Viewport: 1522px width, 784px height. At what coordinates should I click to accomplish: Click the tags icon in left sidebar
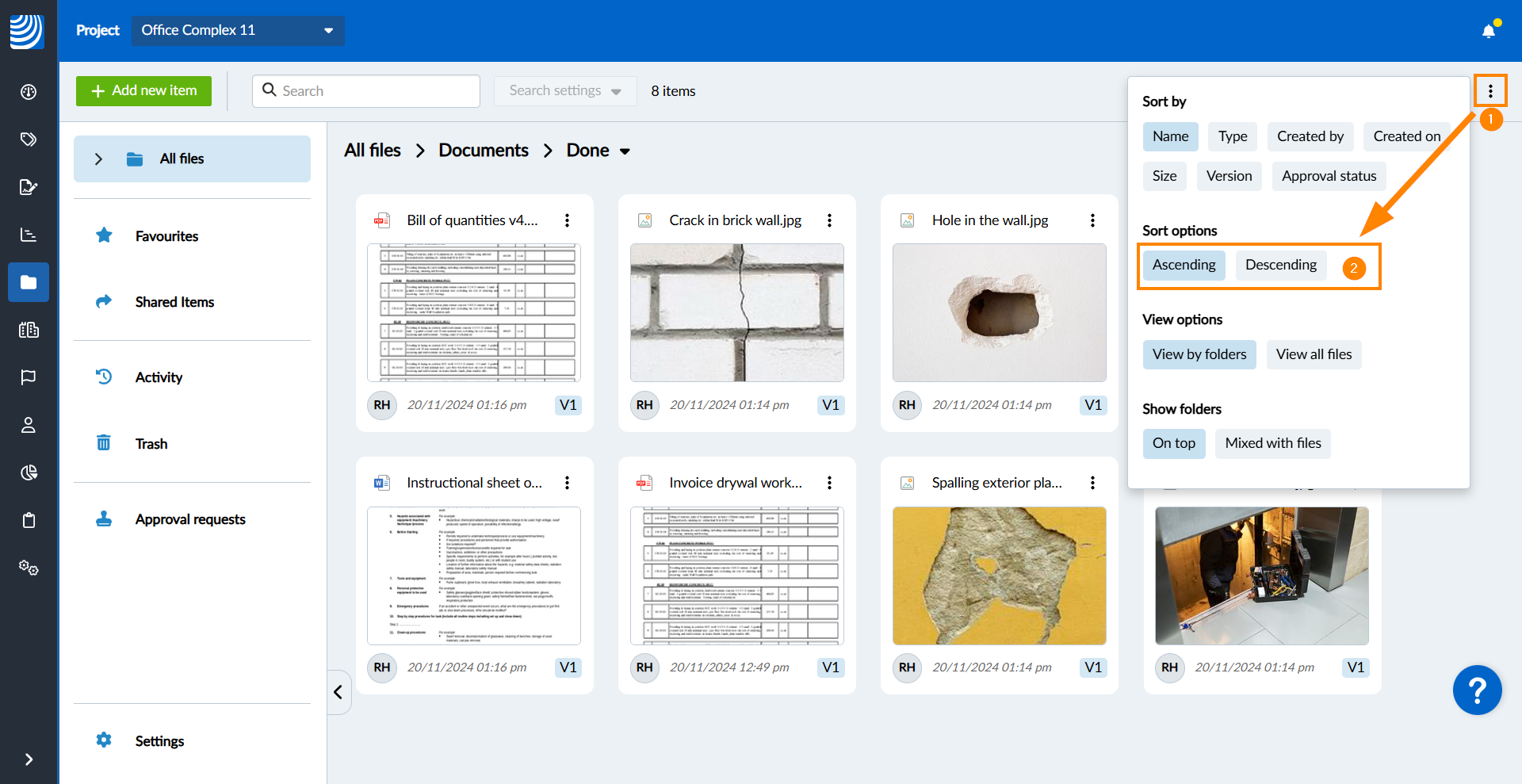29,140
